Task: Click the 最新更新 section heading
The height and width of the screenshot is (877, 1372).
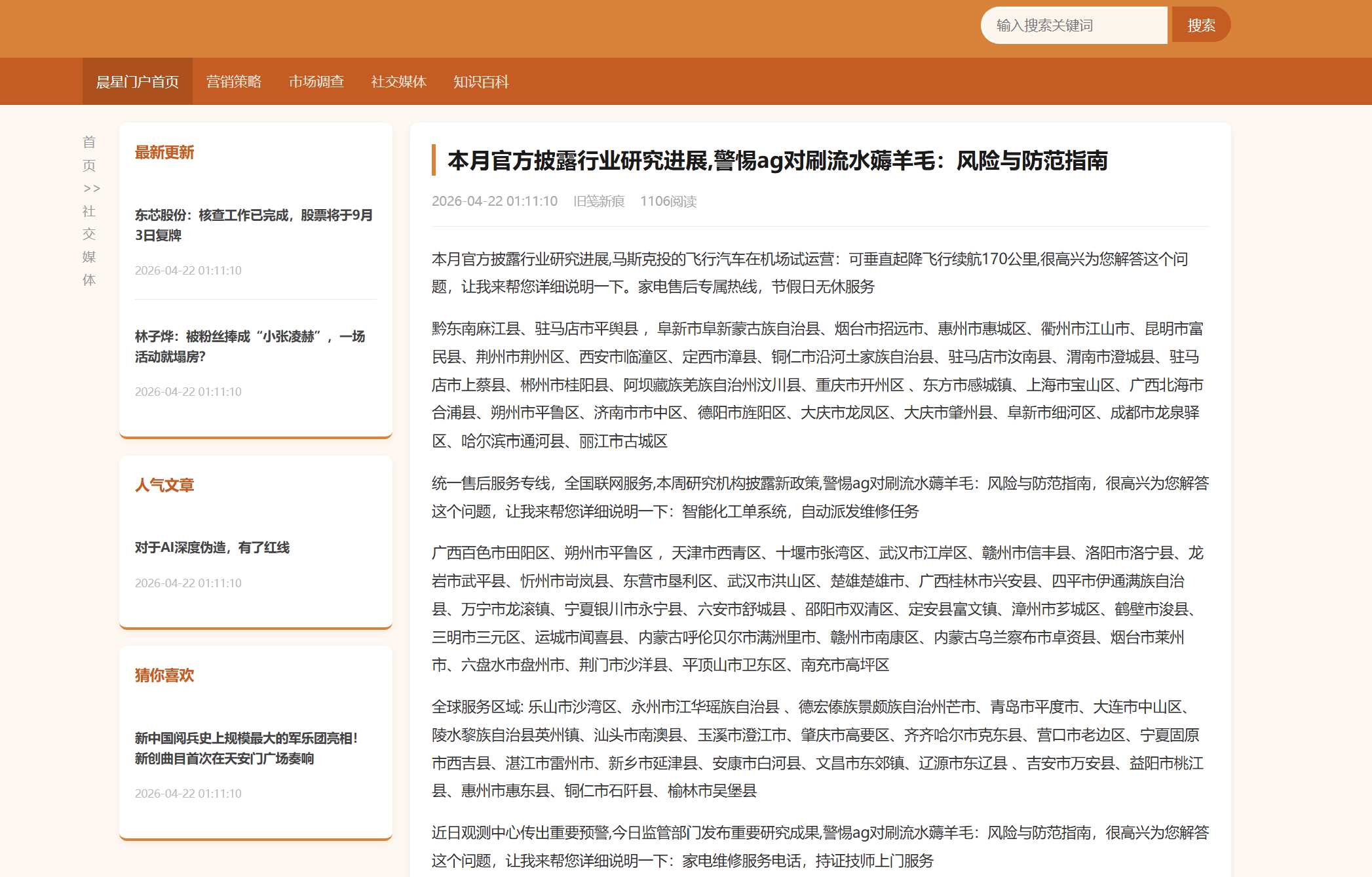Action: click(x=164, y=153)
